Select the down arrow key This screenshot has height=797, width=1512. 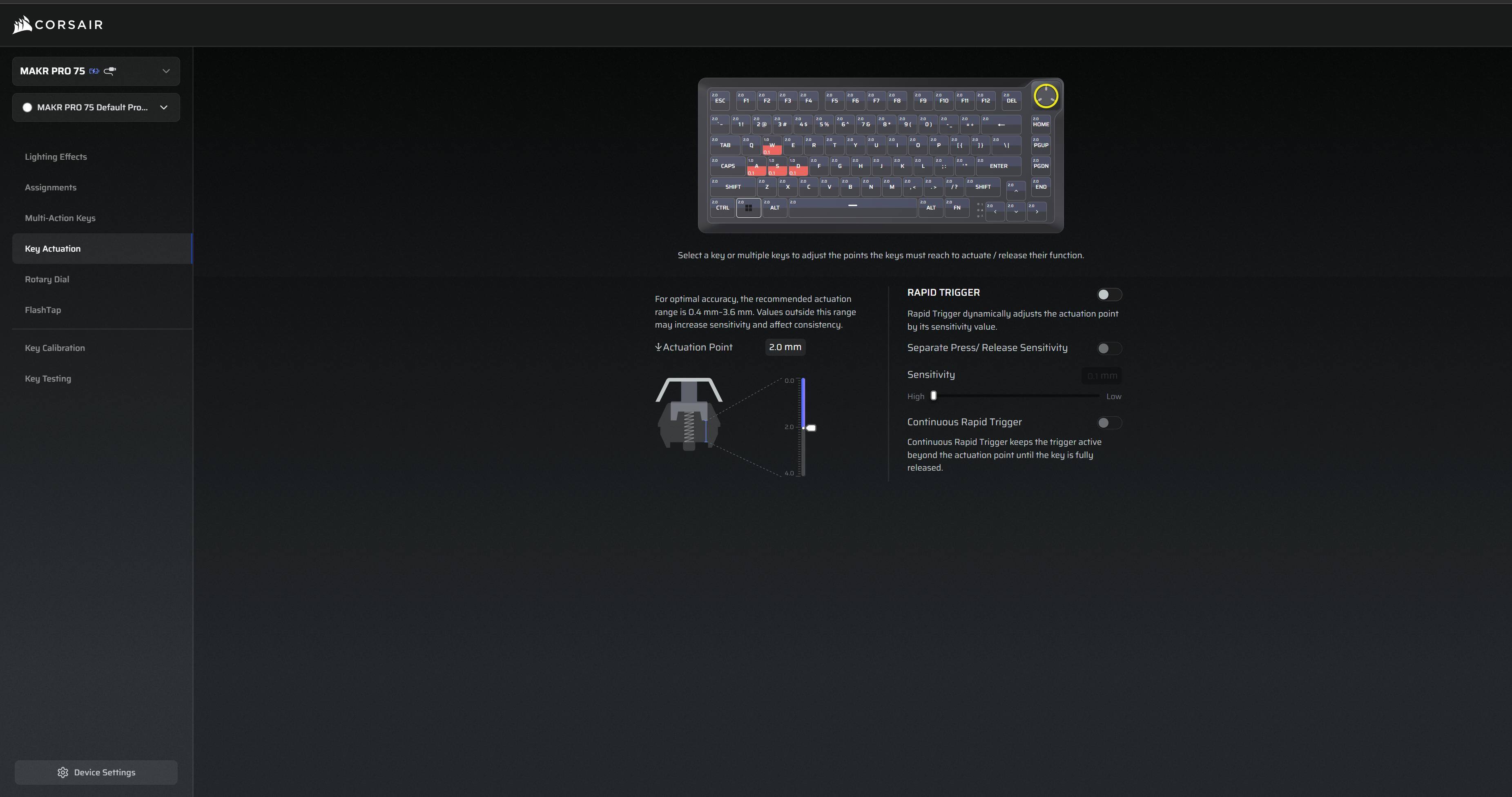click(1016, 211)
